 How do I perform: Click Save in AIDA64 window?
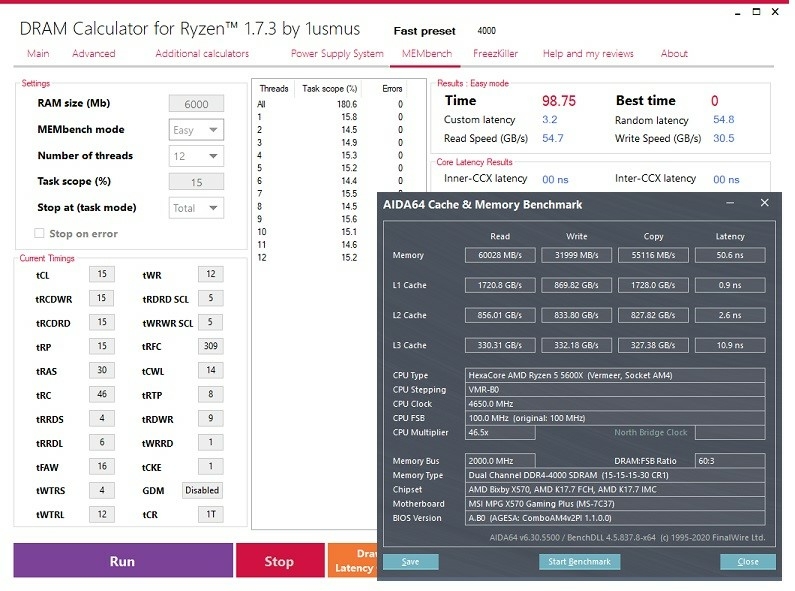[410, 562]
